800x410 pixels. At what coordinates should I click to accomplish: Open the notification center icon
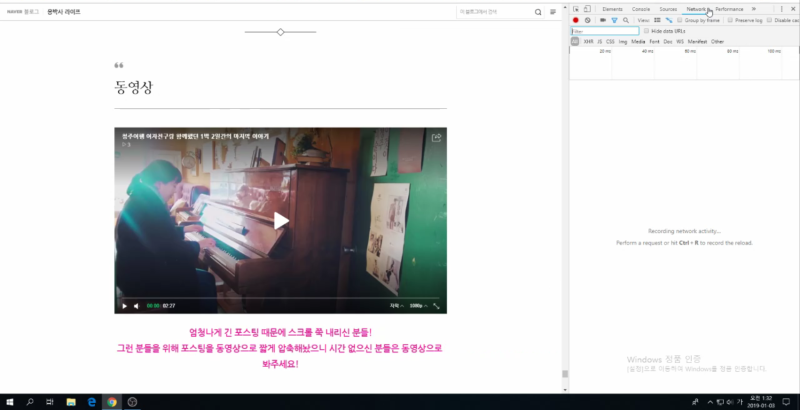pyautogui.click(x=786, y=402)
